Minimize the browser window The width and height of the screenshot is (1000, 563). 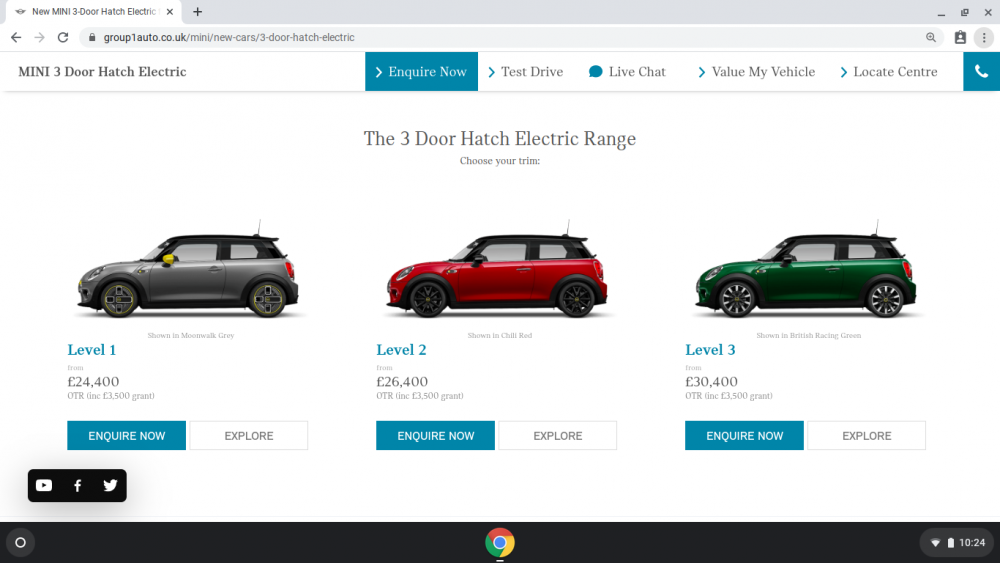[941, 12]
